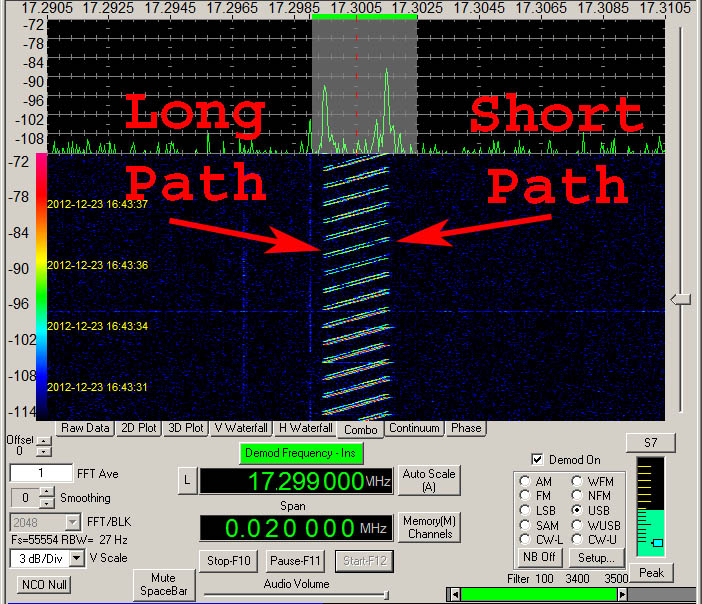Toggle the Demod On checkbox
The image size is (702, 604).
click(x=537, y=459)
